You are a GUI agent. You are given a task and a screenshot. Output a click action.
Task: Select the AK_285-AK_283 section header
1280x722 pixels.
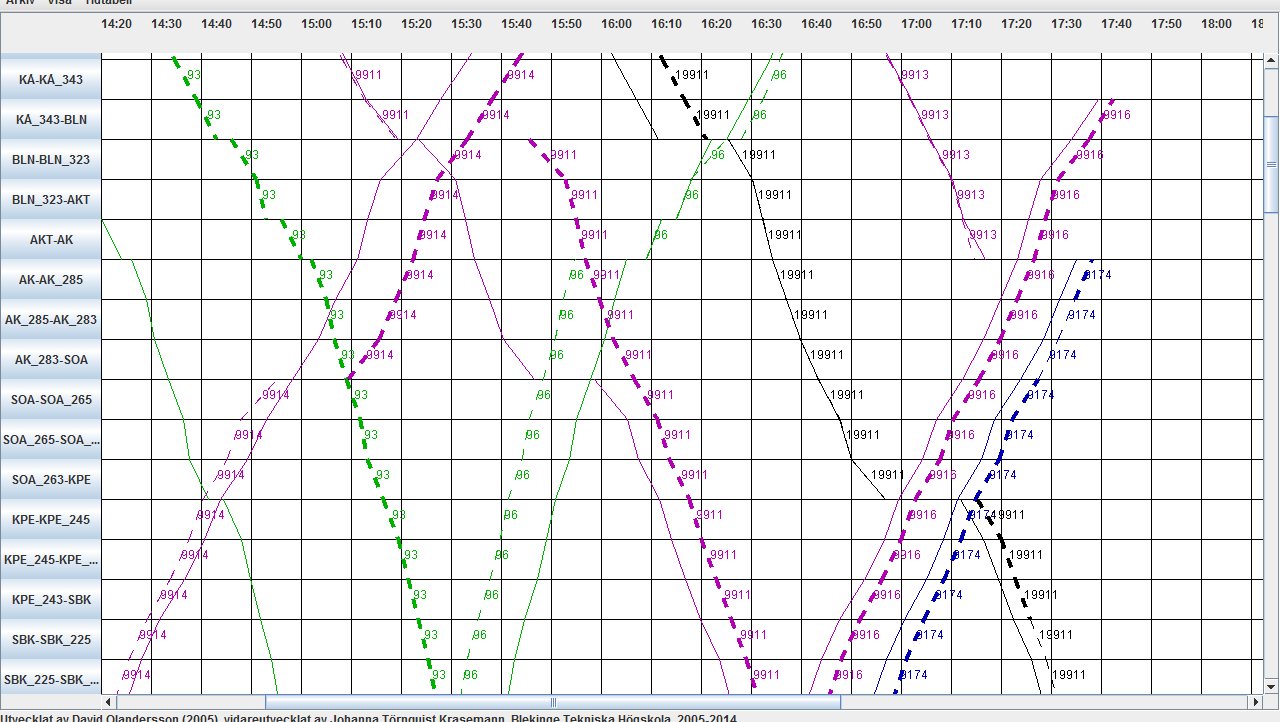pyautogui.click(x=51, y=319)
